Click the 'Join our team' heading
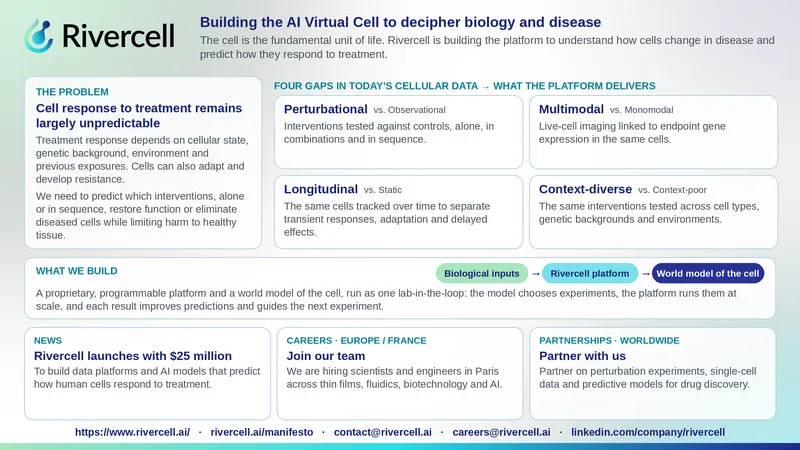This screenshot has width=800, height=450. 326,356
